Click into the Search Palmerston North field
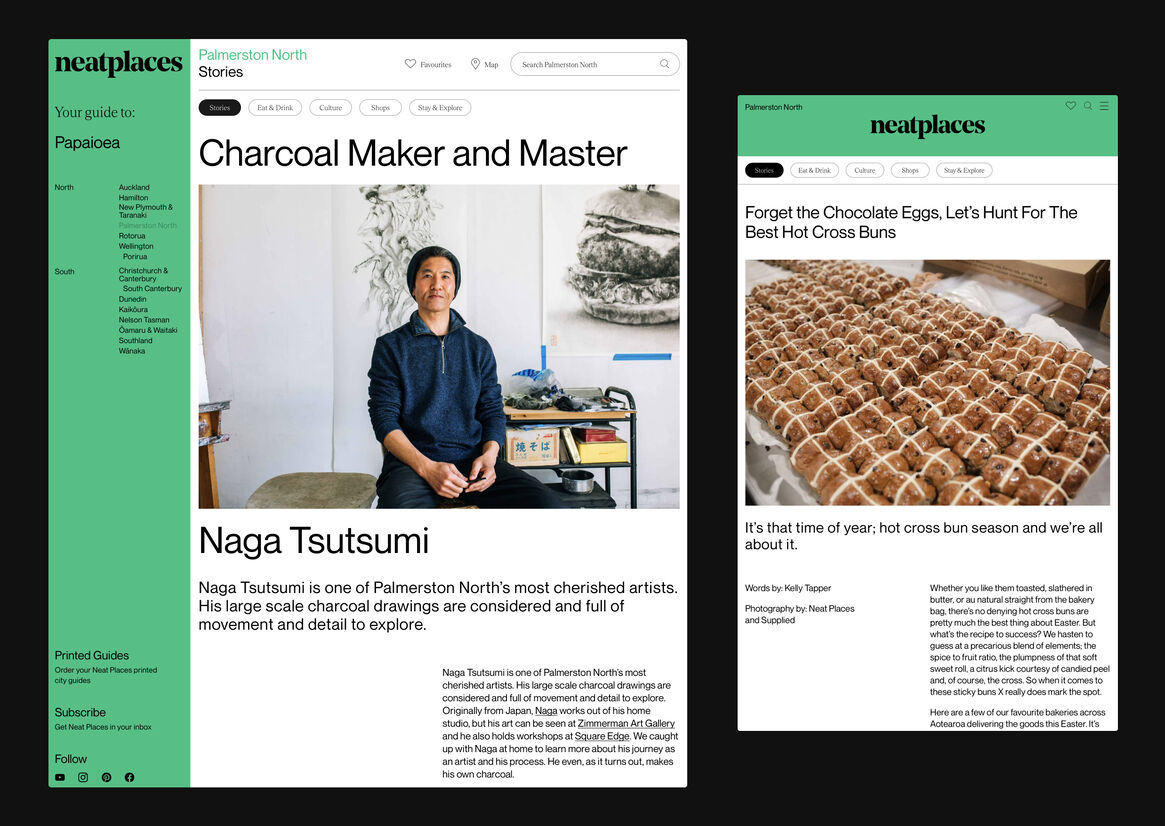This screenshot has height=826, width=1165. (585, 64)
